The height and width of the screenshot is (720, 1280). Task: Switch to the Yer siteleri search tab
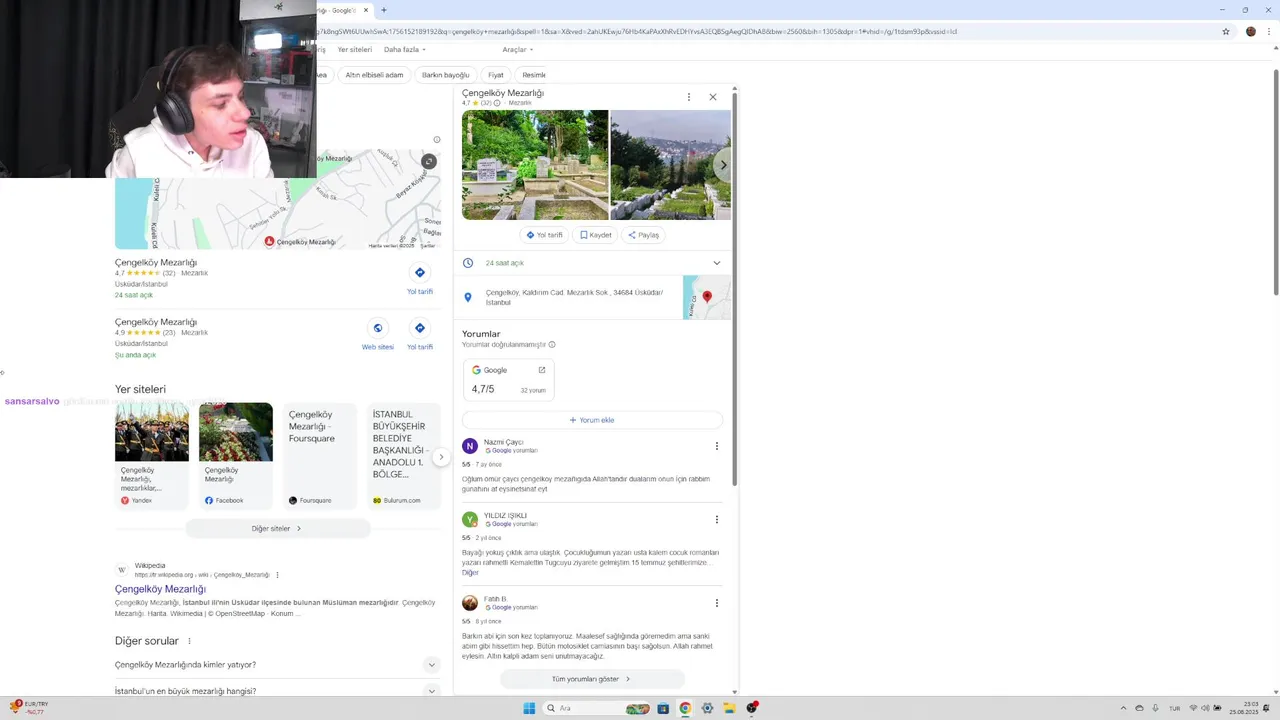[355, 49]
